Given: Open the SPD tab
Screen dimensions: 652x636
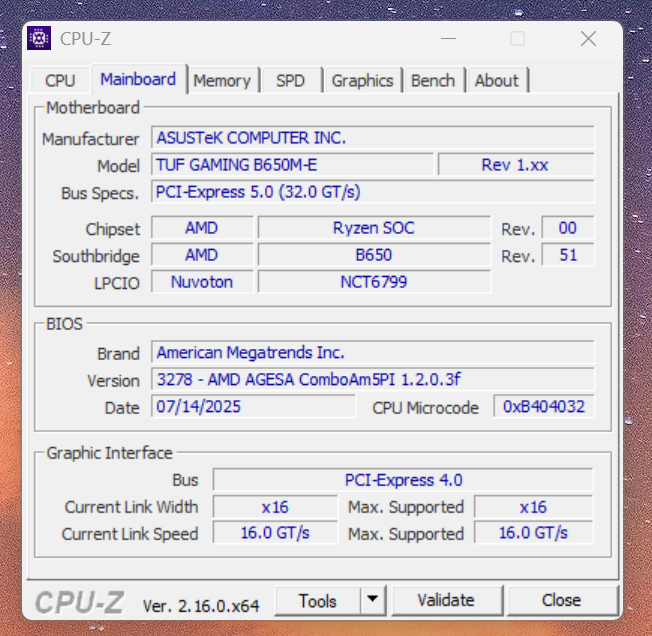Looking at the screenshot, I should coord(290,81).
